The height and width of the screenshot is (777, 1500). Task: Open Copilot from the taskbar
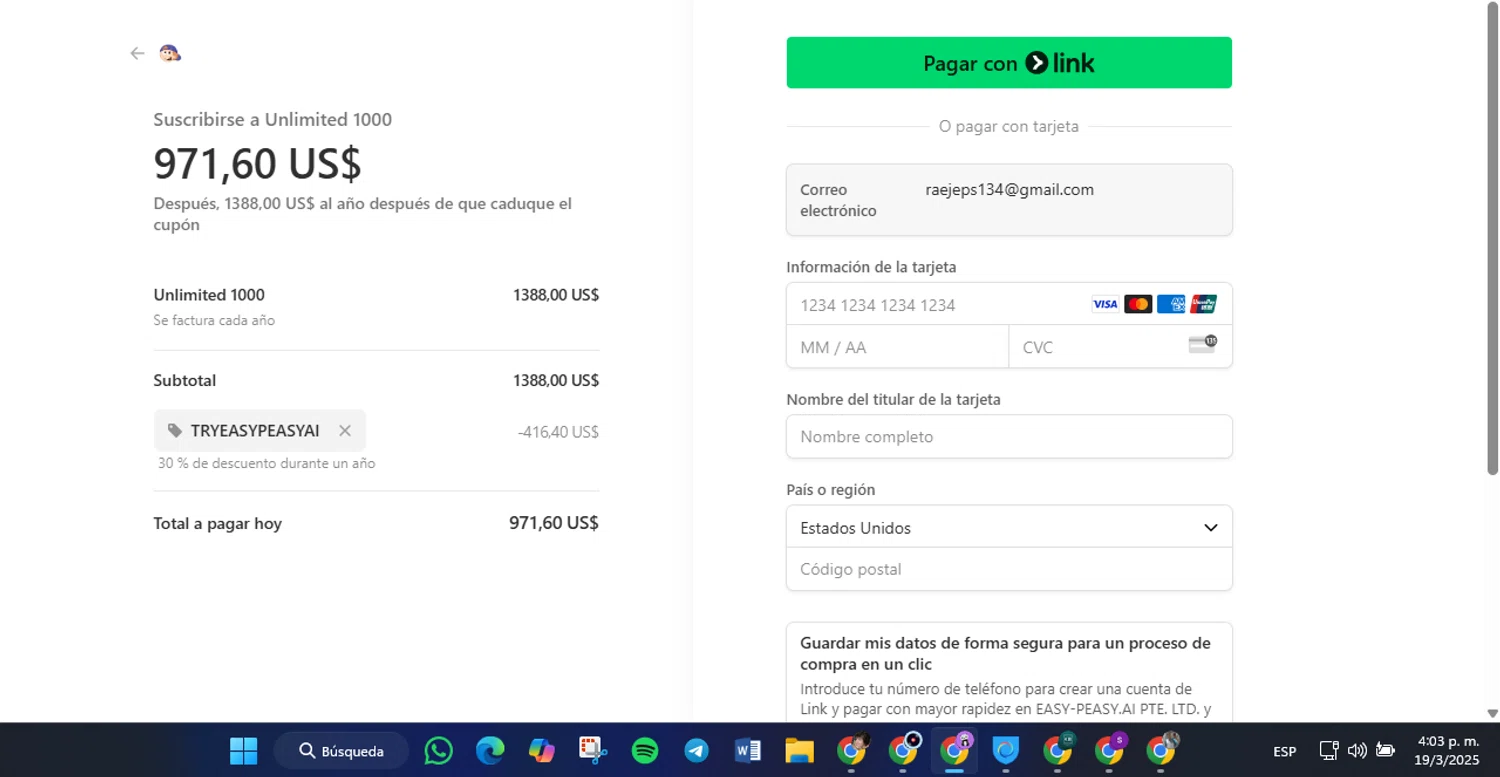pyautogui.click(x=542, y=750)
